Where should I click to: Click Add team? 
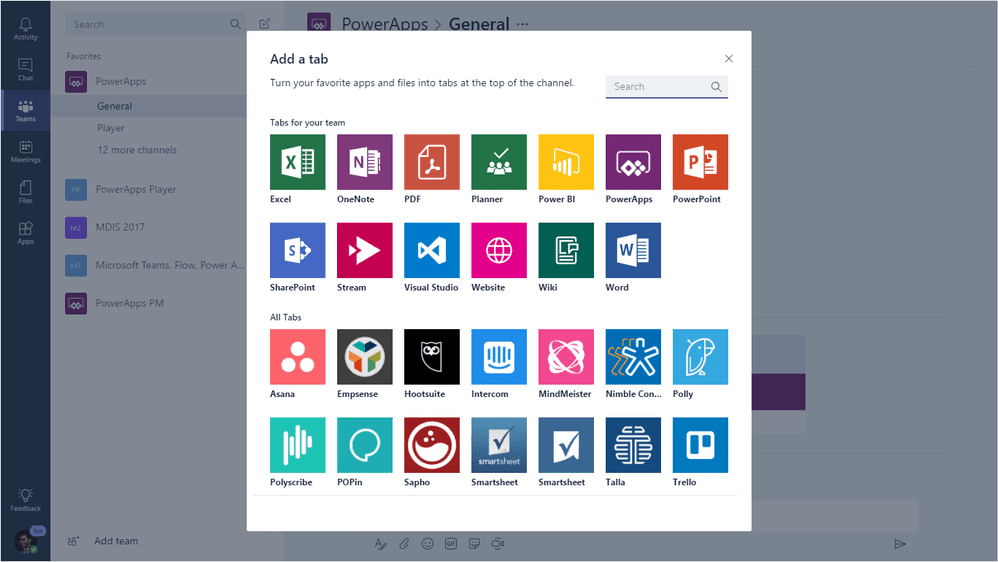[x=103, y=541]
